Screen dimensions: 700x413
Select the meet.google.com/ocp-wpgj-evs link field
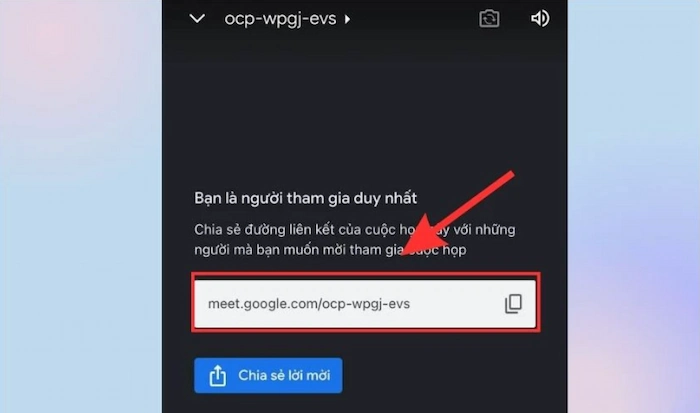(x=365, y=304)
